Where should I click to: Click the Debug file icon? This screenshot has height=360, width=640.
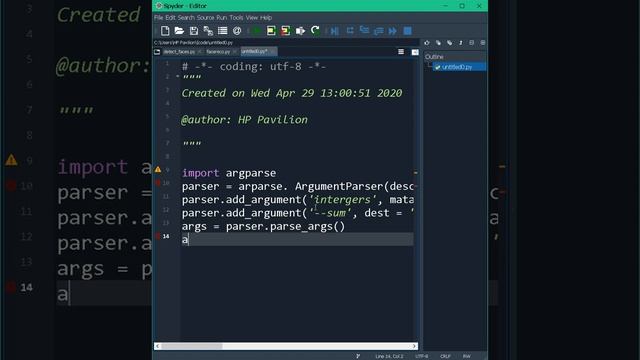tap(335, 31)
